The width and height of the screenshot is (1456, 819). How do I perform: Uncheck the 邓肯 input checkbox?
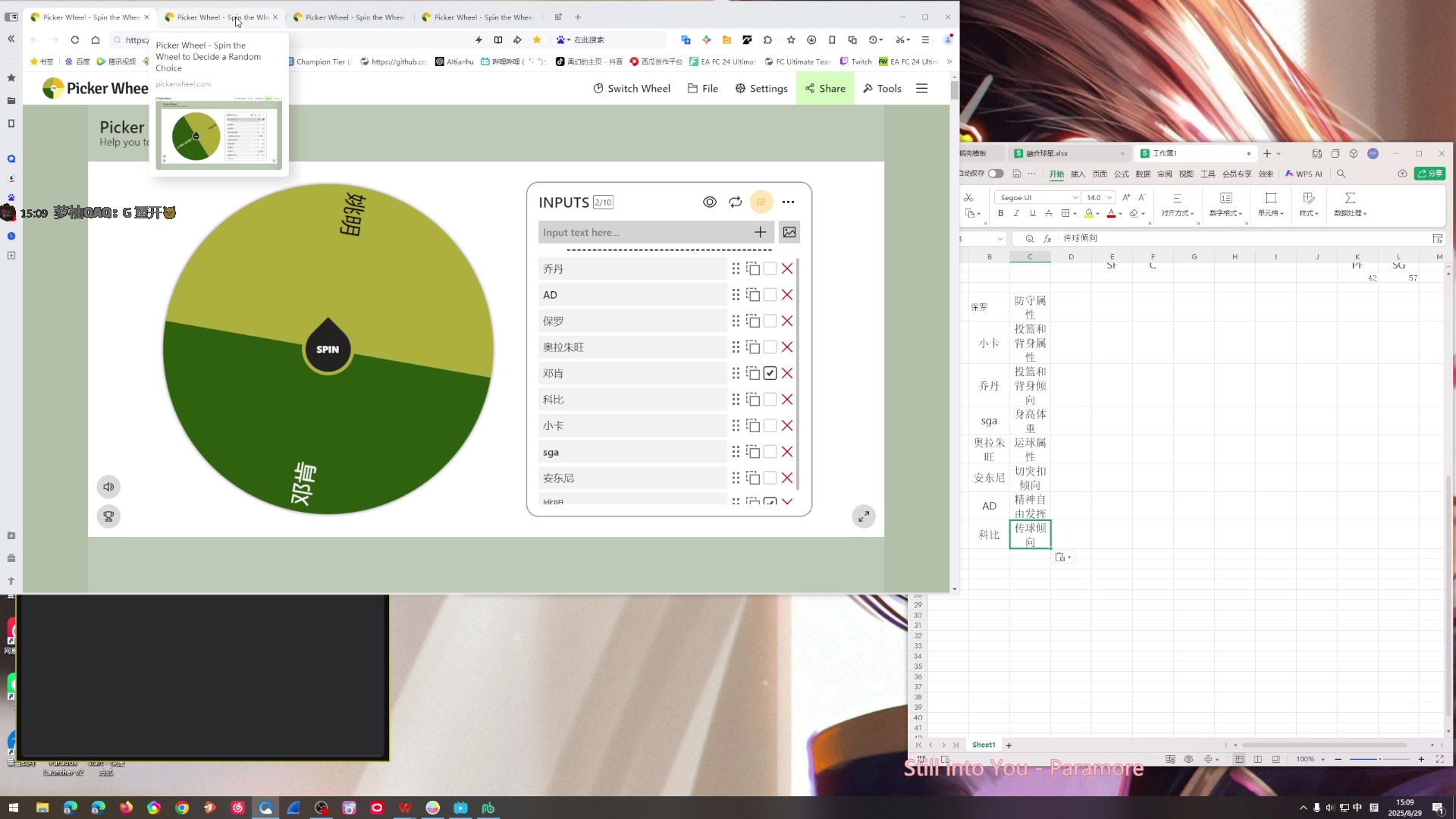tap(770, 373)
